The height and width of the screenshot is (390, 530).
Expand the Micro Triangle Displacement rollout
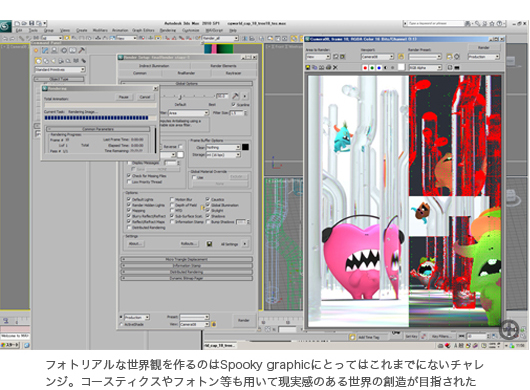coord(187,259)
